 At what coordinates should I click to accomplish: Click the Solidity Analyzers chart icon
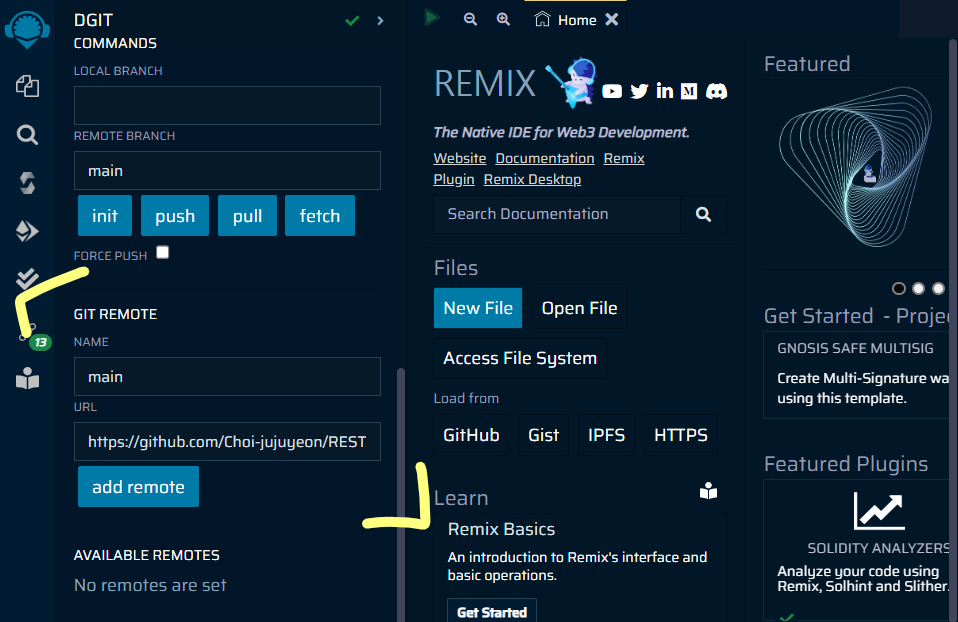click(879, 511)
